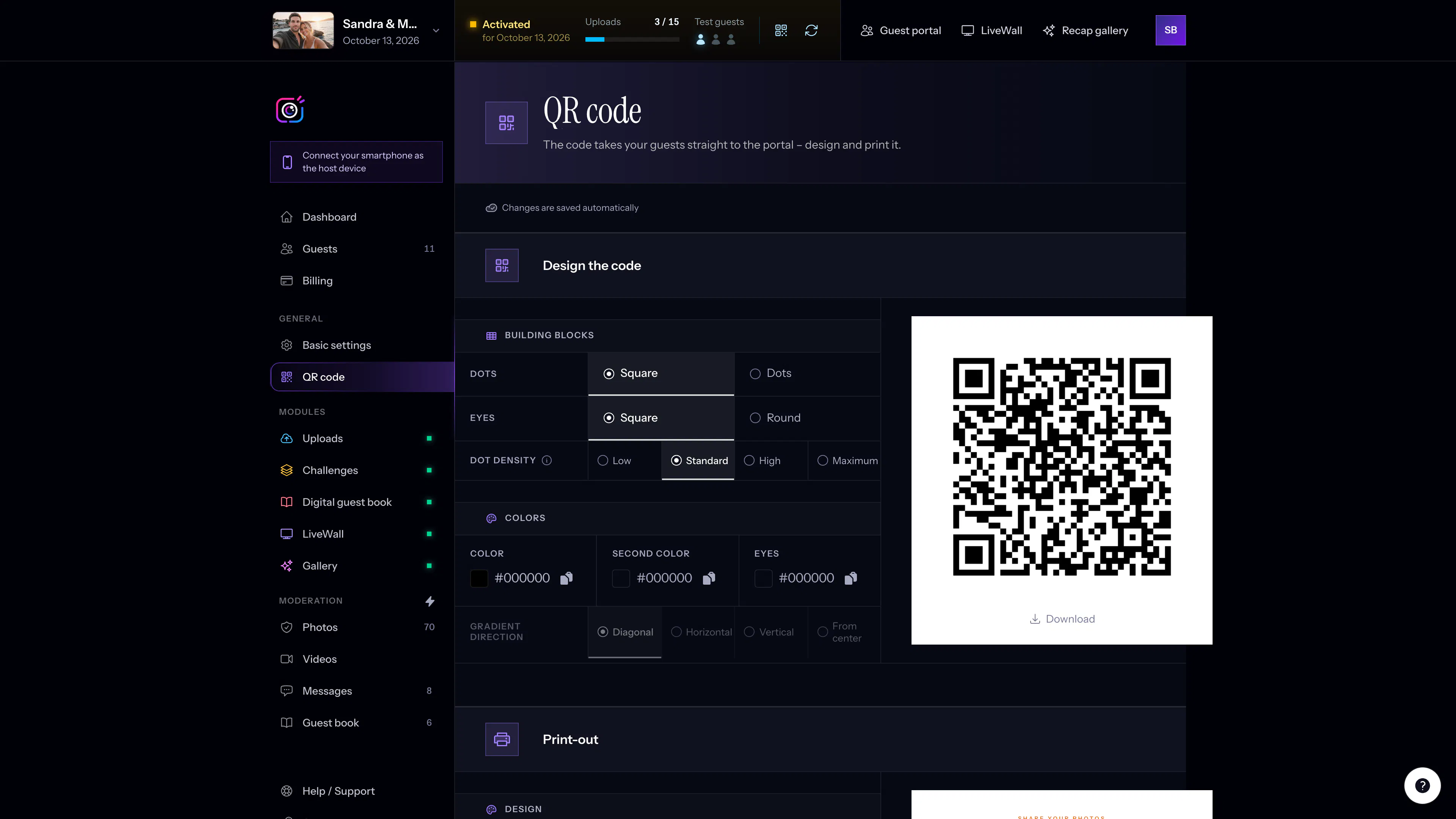The image size is (1456, 819).
Task: Copy the Eyes color hex value icon
Action: (850, 577)
